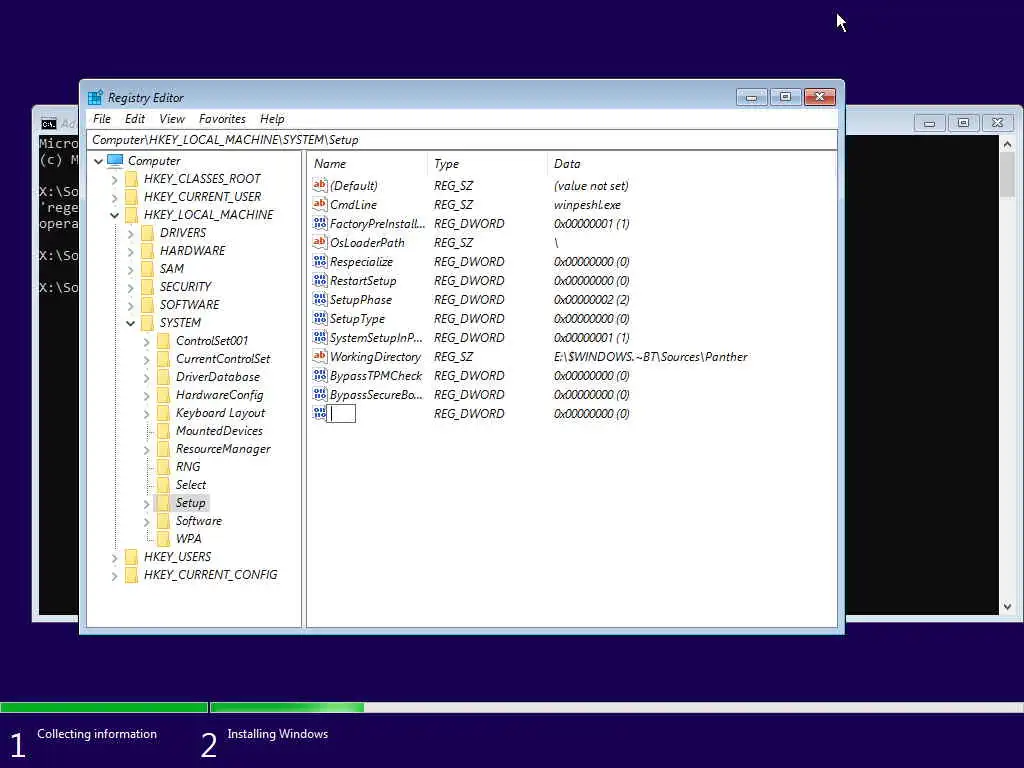Click the Data column header
This screenshot has height=768, width=1024.
pyautogui.click(x=691, y=164)
